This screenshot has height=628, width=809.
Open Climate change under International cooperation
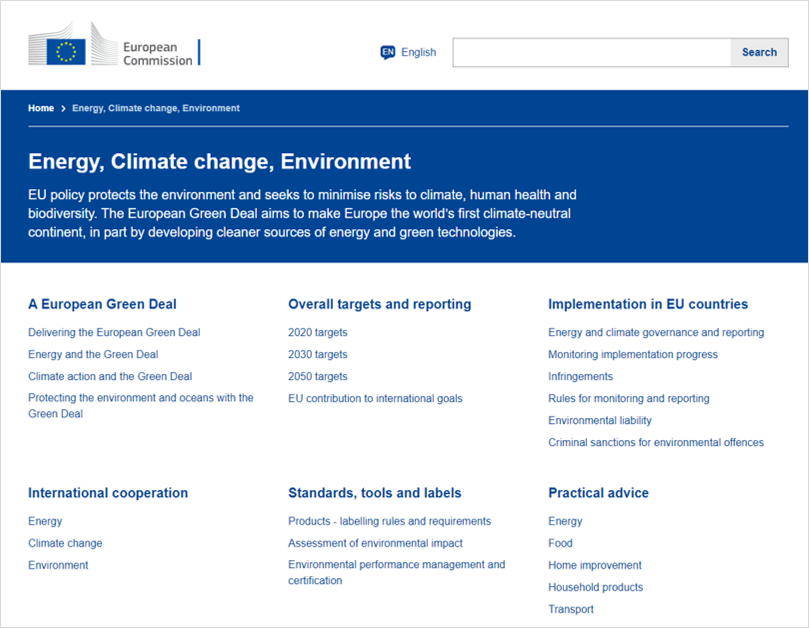(x=65, y=543)
